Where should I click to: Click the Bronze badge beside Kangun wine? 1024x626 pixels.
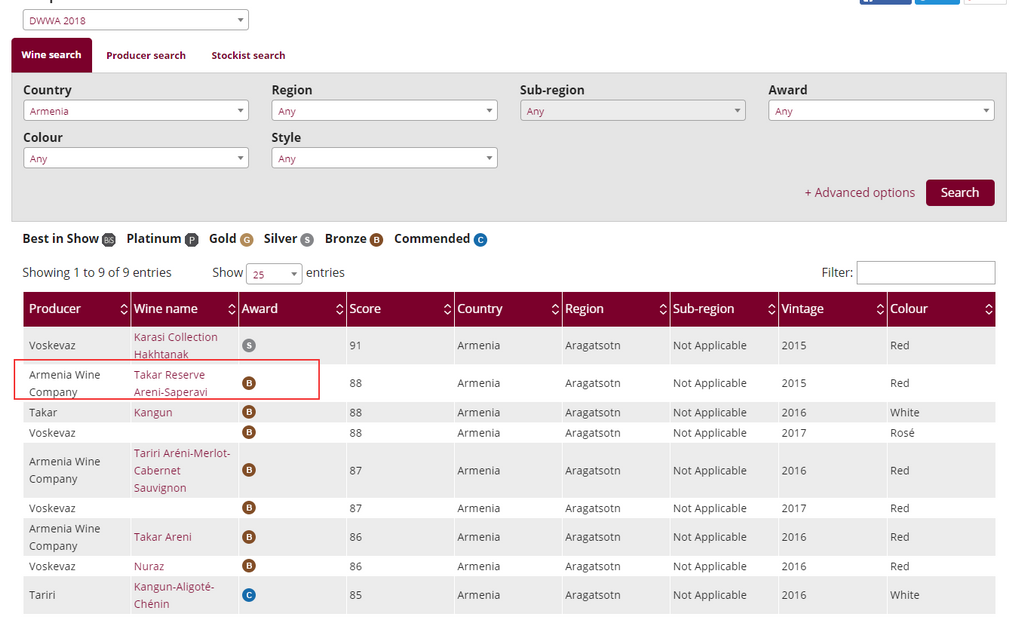[x=249, y=412]
